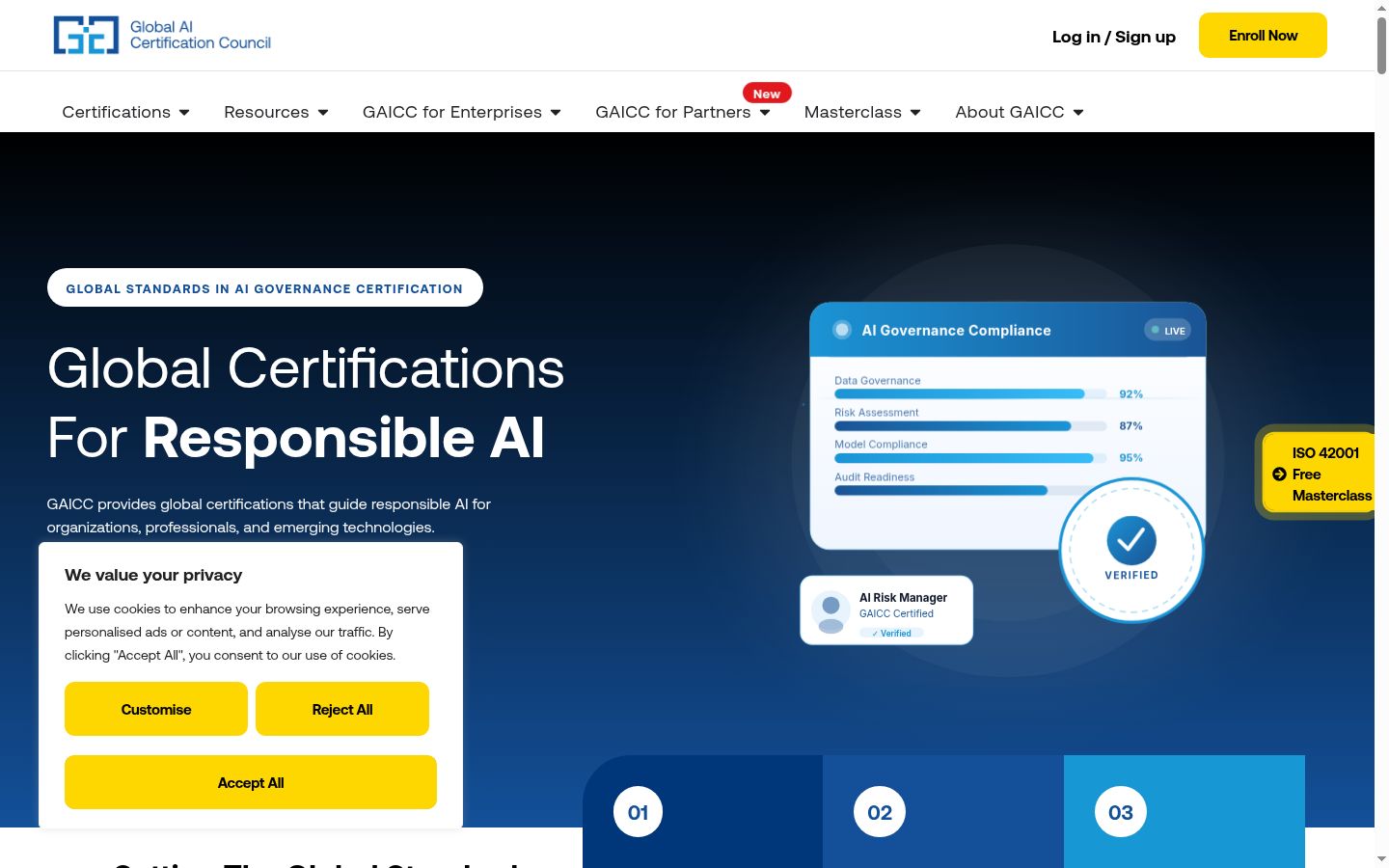Click the ISO 42001 Free Masterclass banner
Viewport: 1389px width, 868px height.
click(x=1319, y=474)
